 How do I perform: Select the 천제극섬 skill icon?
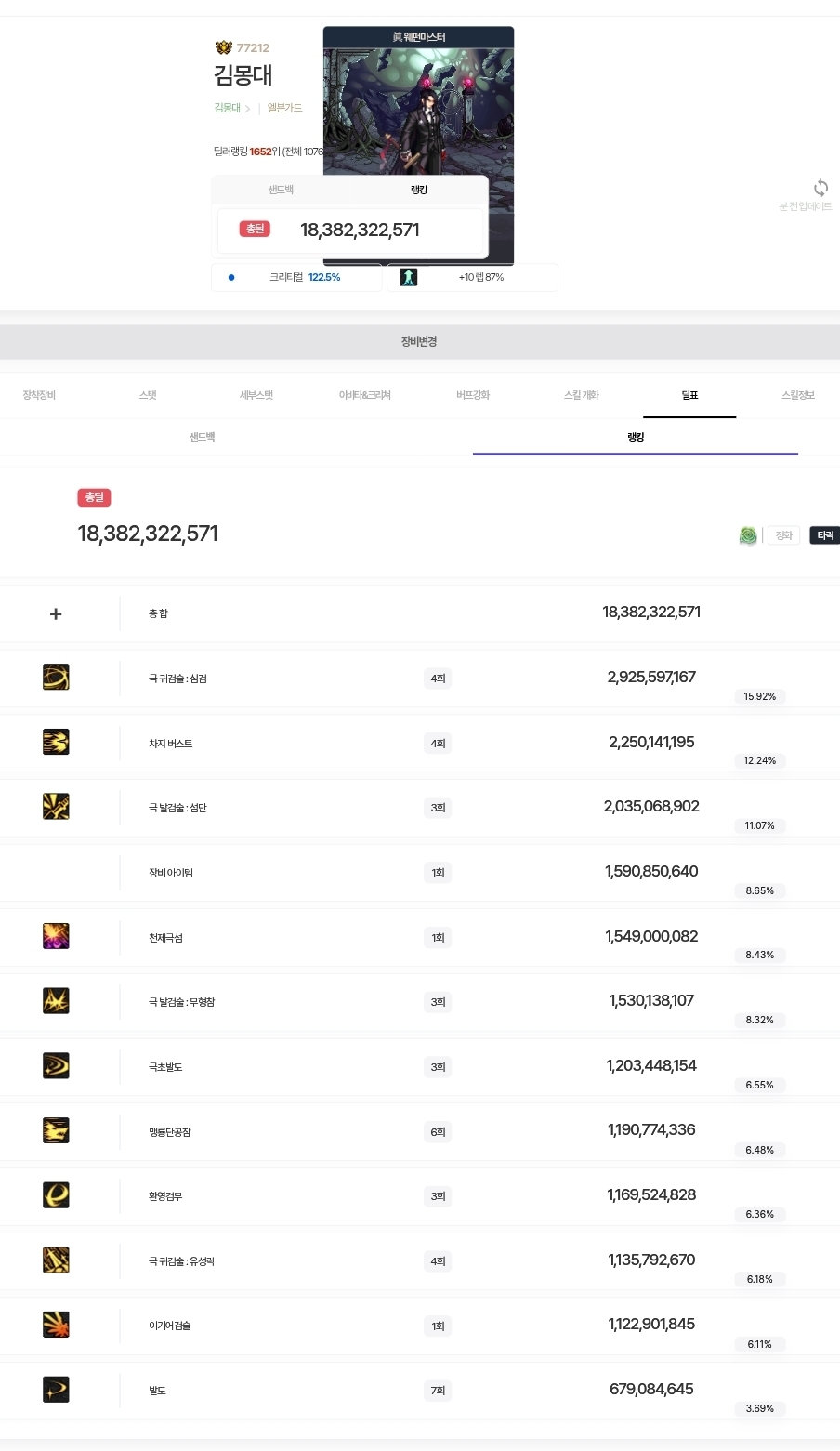tap(56, 936)
